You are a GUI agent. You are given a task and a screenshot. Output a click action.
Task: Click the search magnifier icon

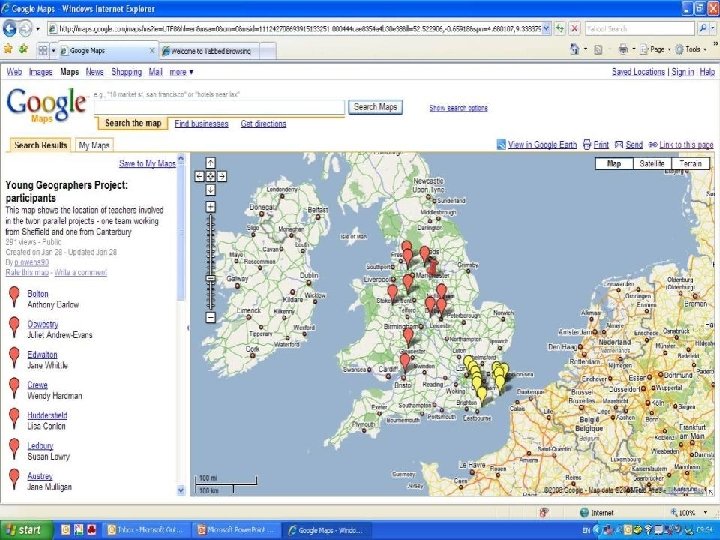pyautogui.click(x=703, y=28)
